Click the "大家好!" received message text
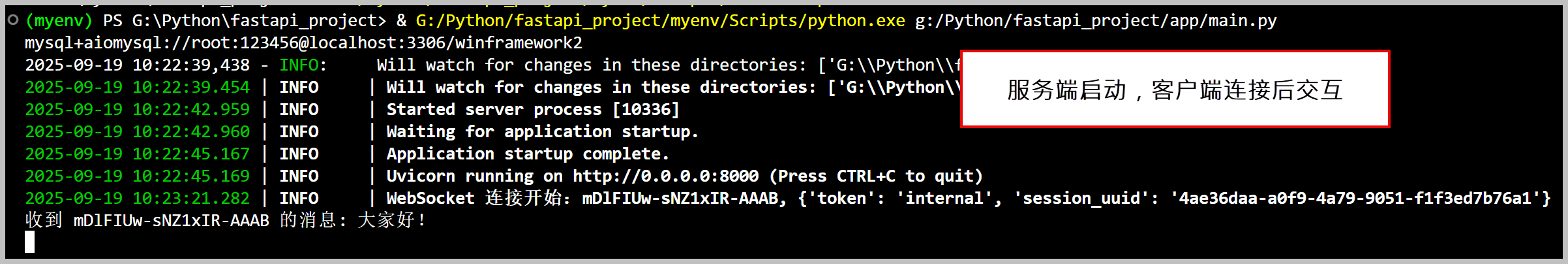This screenshot has height=264, width=1568. click(x=391, y=221)
